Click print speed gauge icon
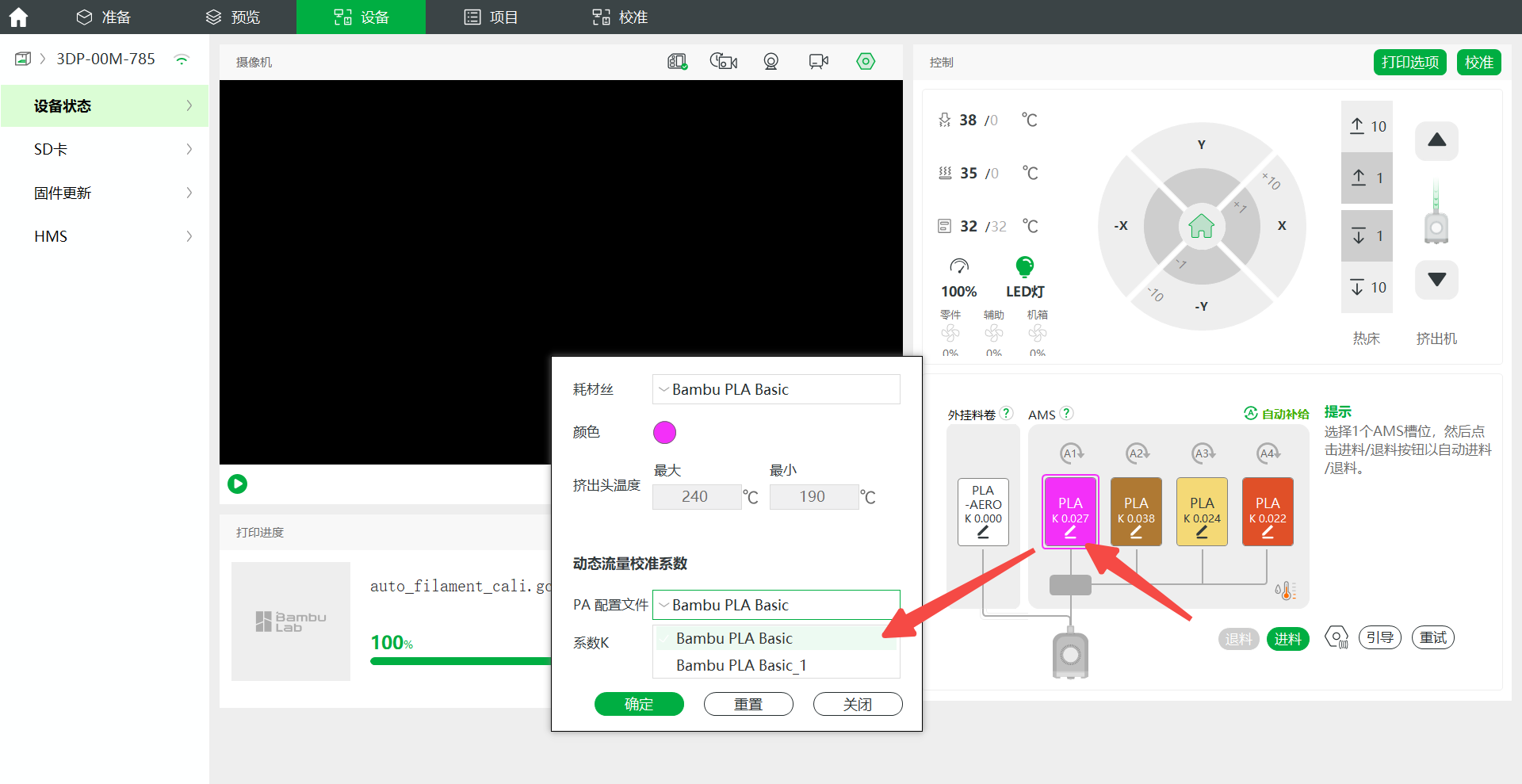The image size is (1522, 784). (959, 266)
